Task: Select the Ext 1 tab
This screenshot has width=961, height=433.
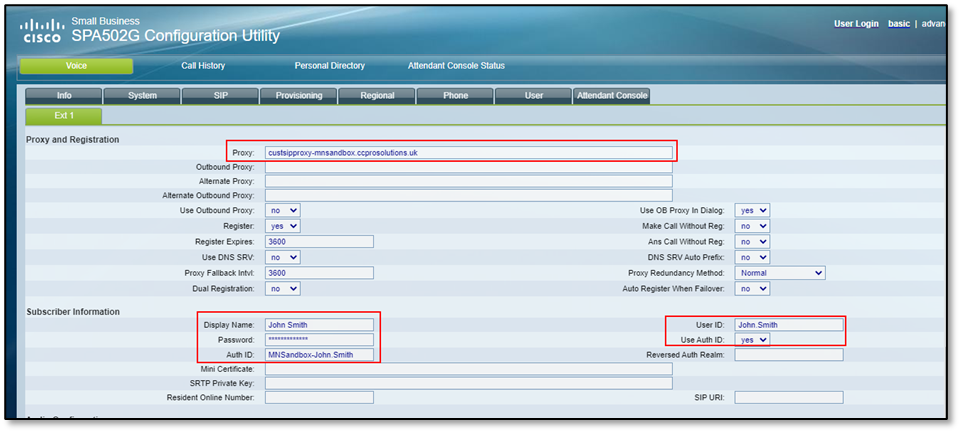Action: [64, 117]
